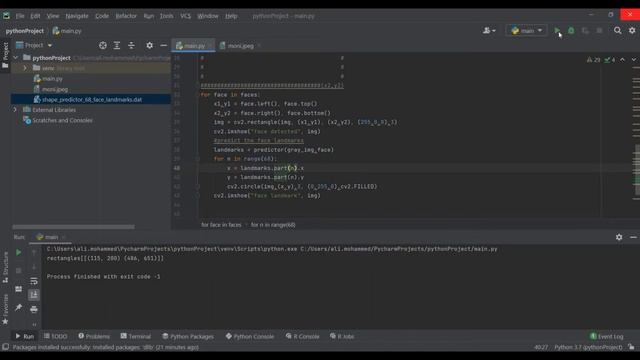The width and height of the screenshot is (640, 360).
Task: Run the main configuration with green play icon
Action: 557,31
